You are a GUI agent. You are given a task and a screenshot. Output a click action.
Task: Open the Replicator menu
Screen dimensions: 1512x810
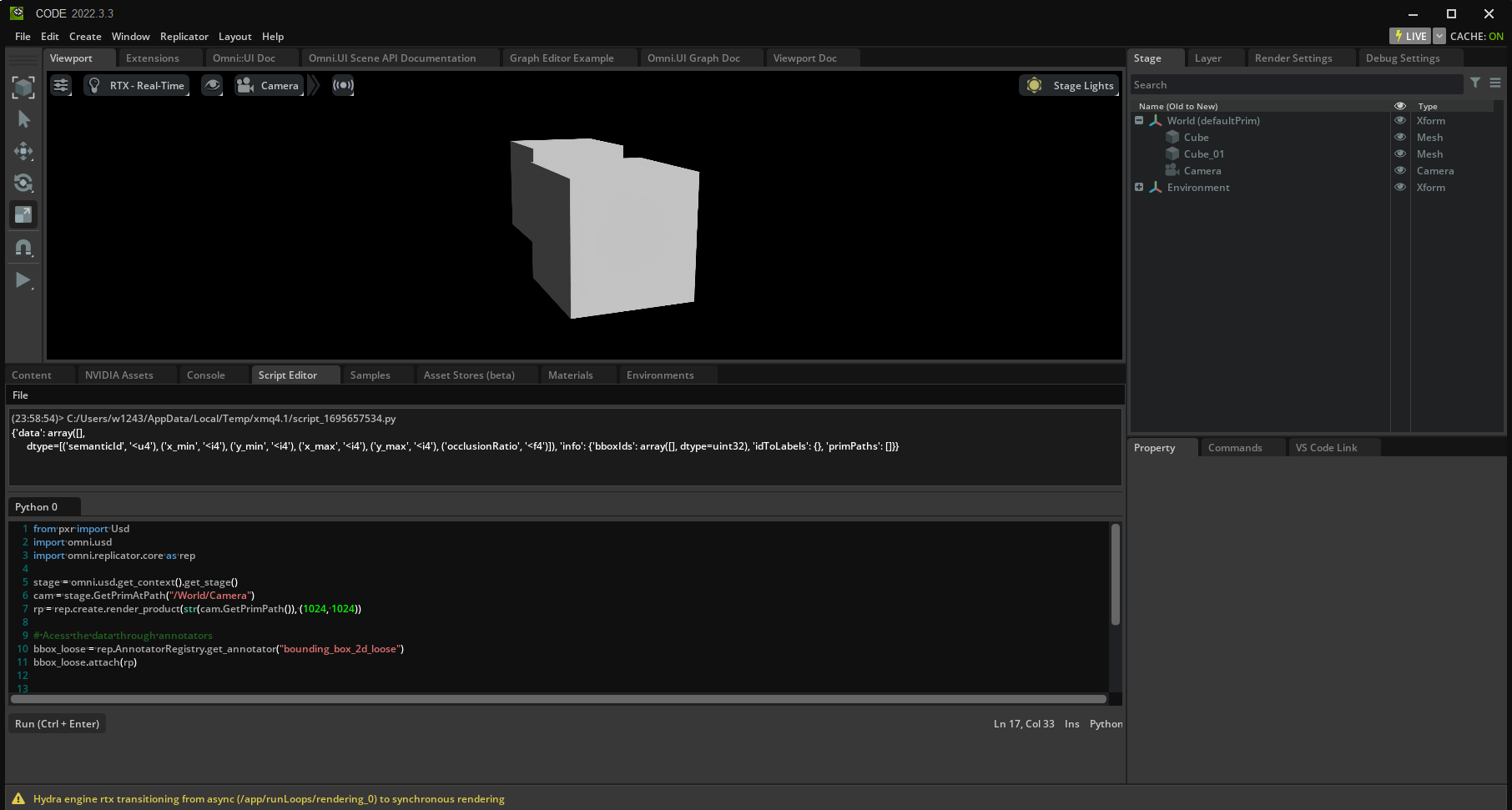click(184, 36)
